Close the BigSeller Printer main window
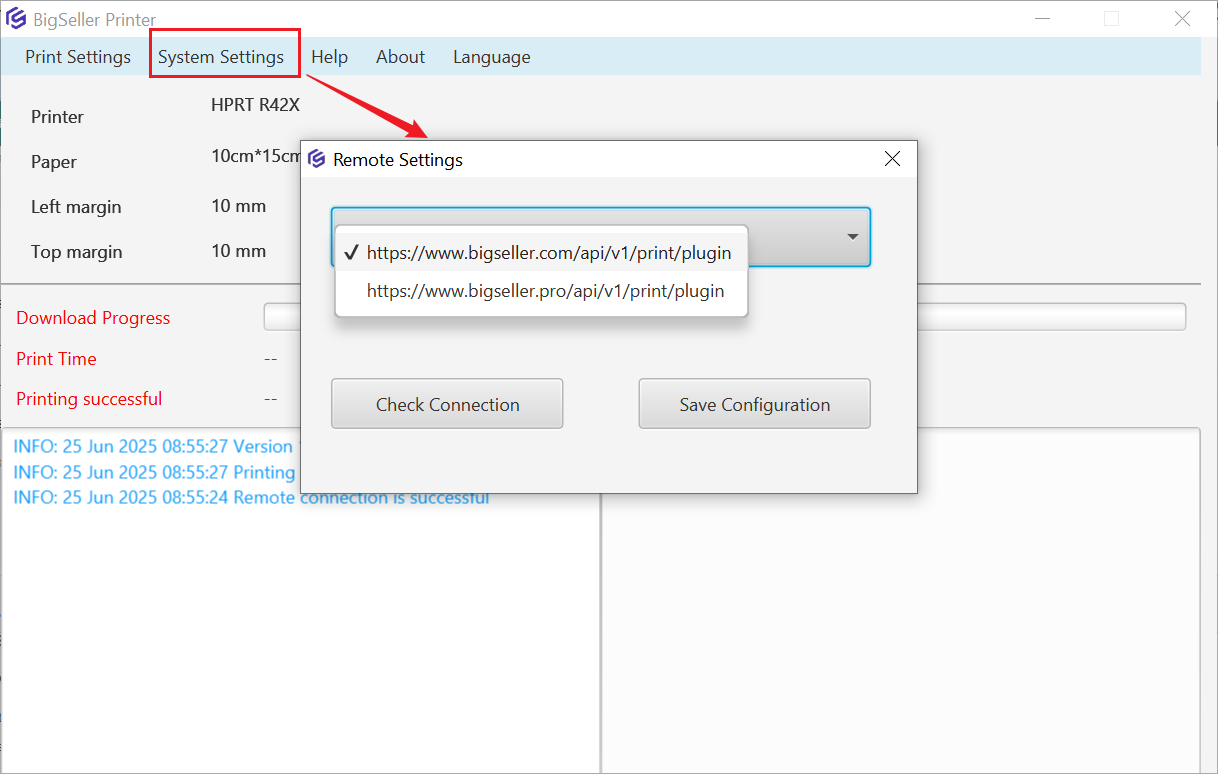 click(1181, 19)
